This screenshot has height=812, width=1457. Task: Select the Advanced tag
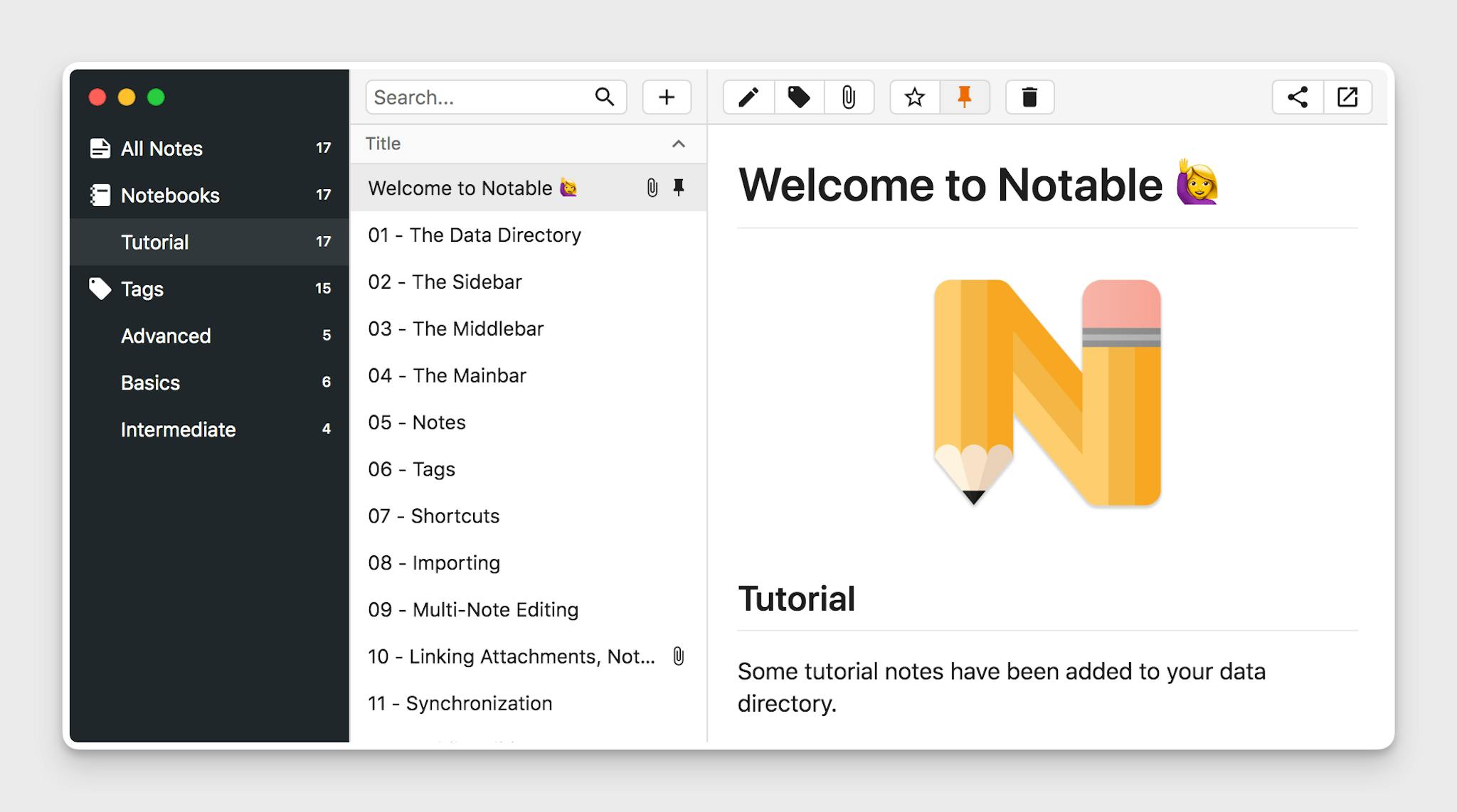[x=166, y=336]
